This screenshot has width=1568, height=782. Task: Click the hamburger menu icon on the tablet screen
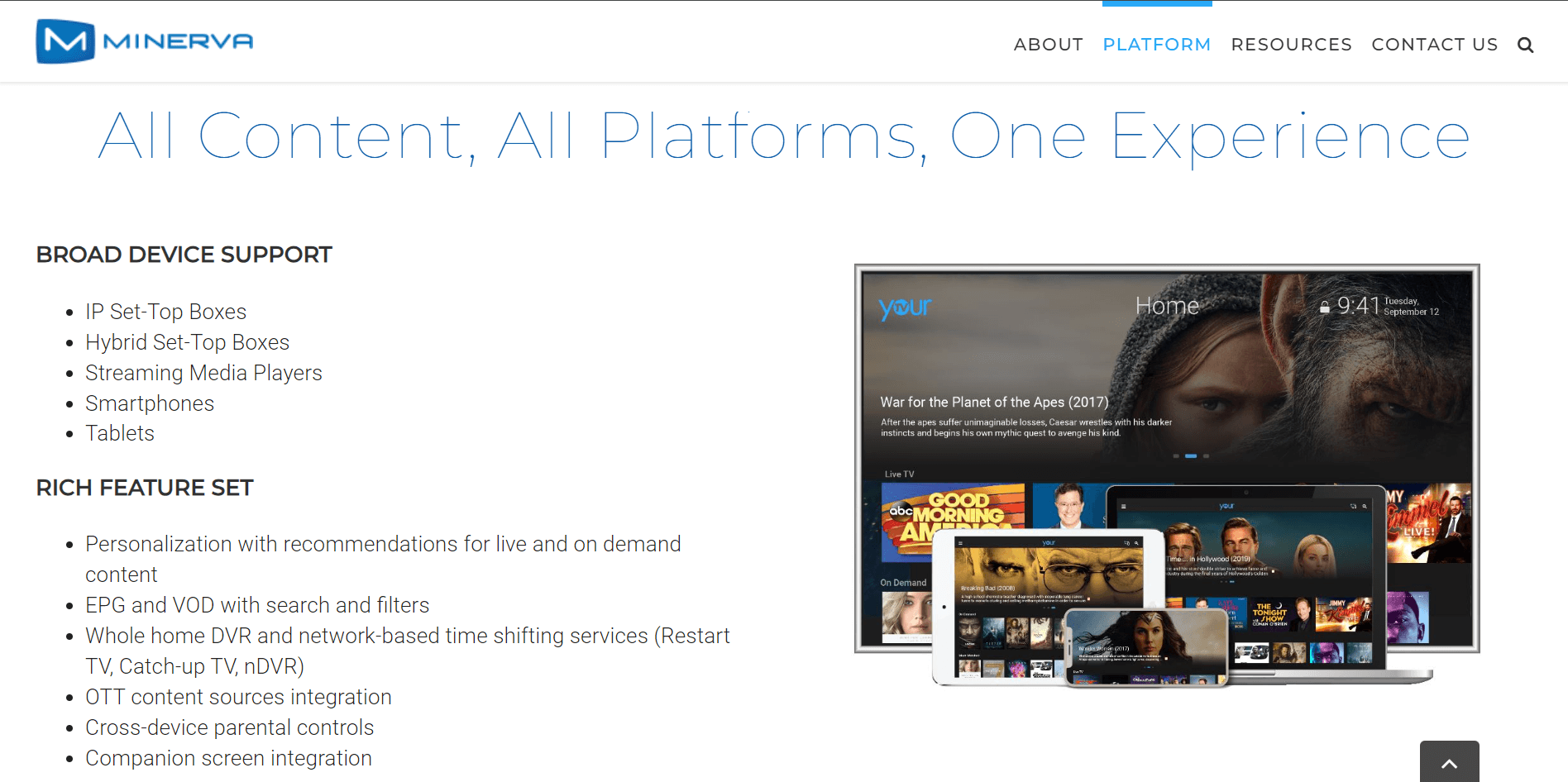point(960,543)
